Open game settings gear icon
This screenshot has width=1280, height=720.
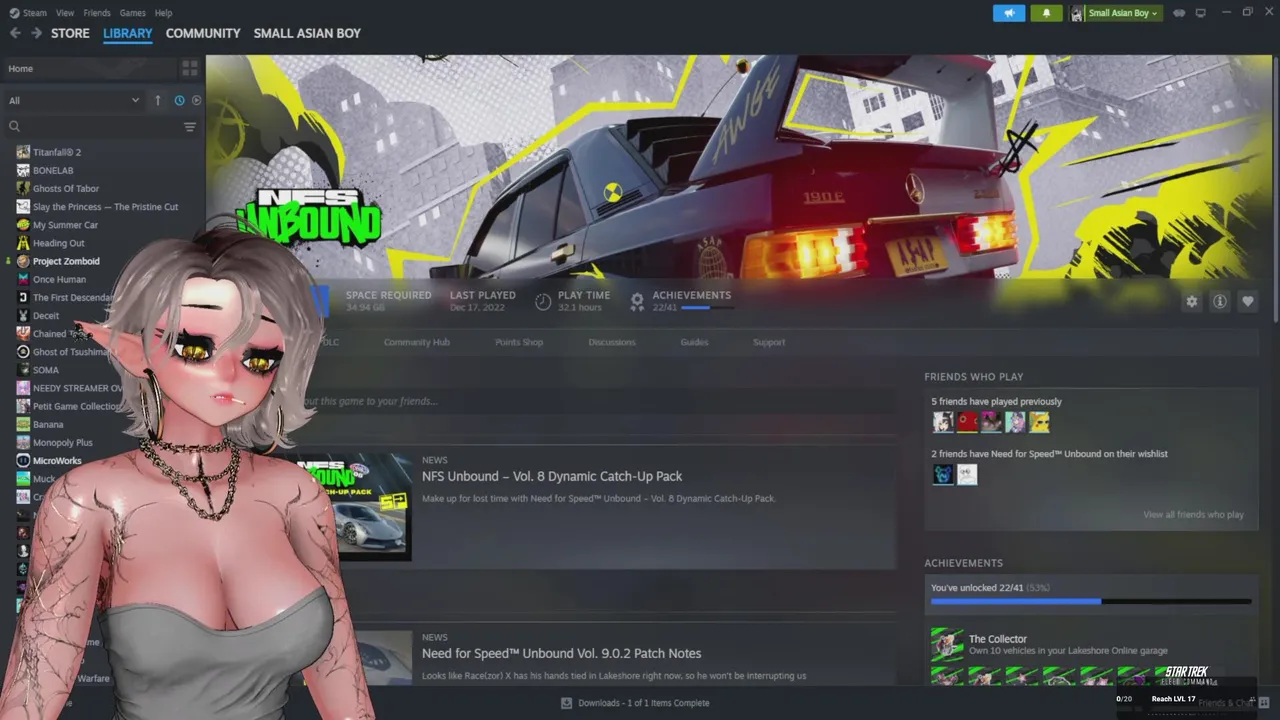[x=1191, y=301]
